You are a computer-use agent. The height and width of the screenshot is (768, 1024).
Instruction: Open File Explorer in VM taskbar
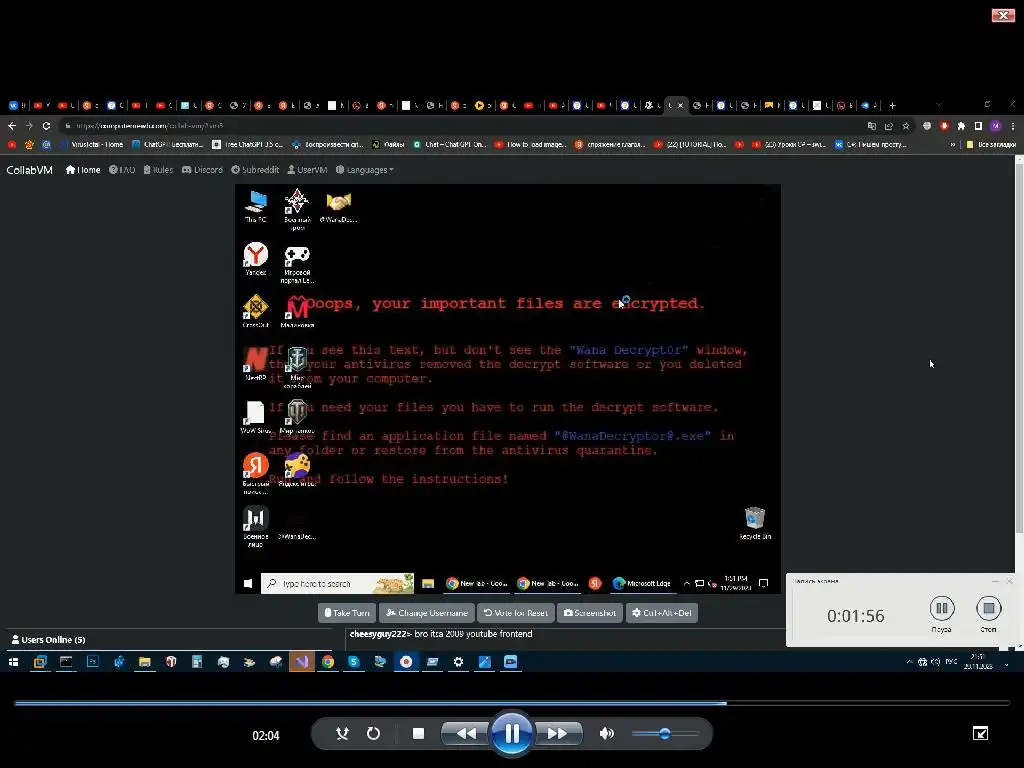click(x=428, y=583)
